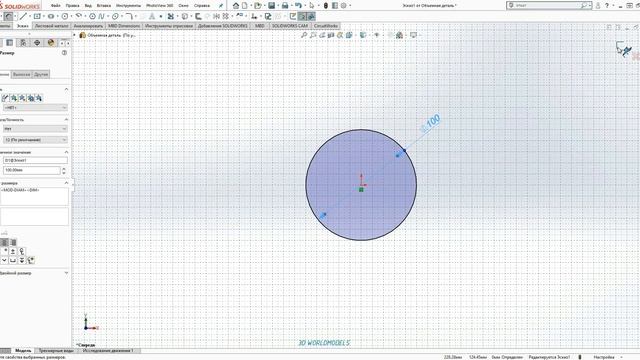Toggle center text justification button

(x=4, y=242)
